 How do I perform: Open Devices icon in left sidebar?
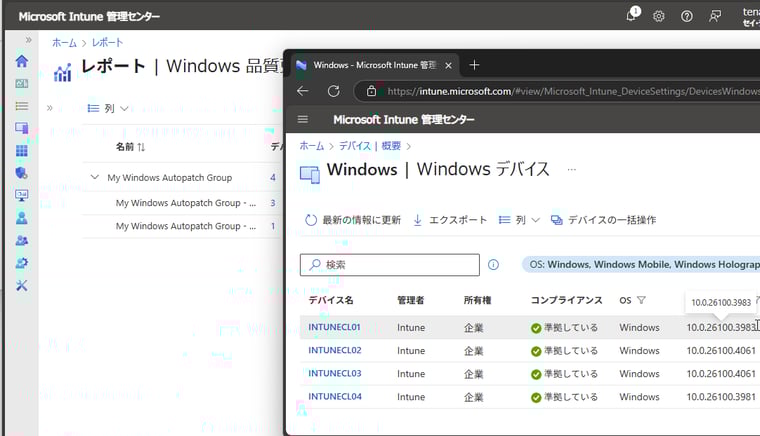pyautogui.click(x=22, y=128)
